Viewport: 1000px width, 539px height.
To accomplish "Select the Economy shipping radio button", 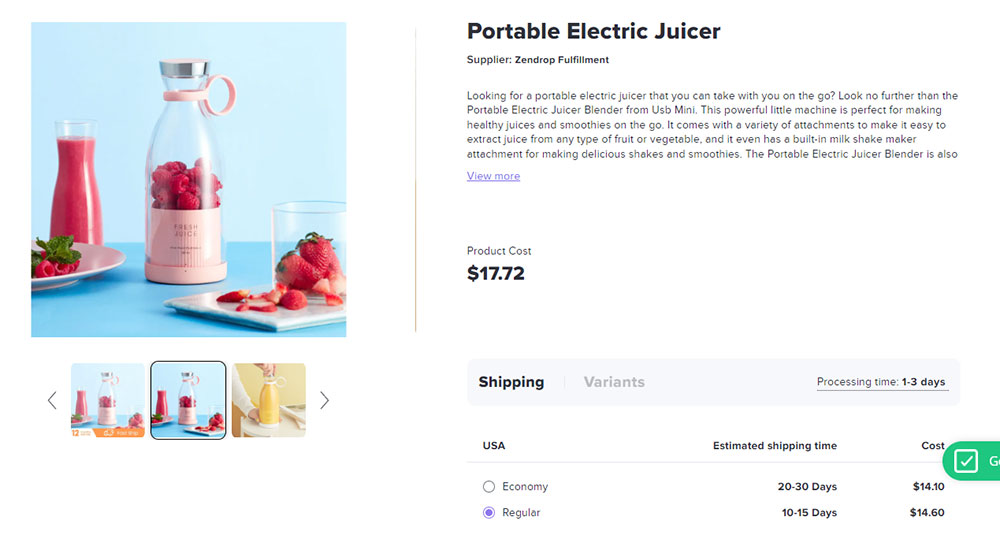I will pos(489,487).
